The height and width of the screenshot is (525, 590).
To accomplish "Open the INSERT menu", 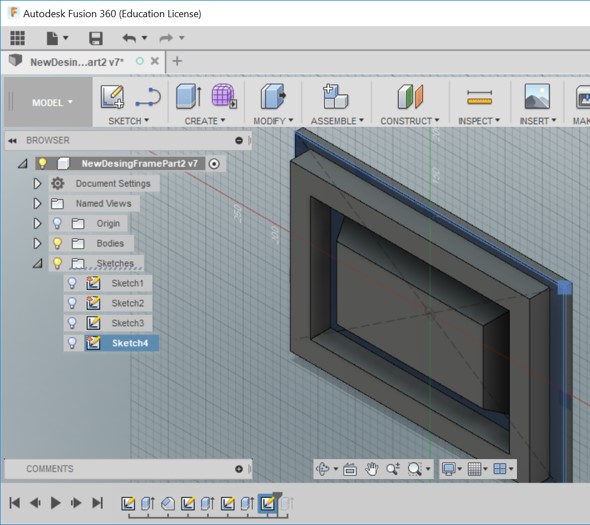I will point(538,121).
